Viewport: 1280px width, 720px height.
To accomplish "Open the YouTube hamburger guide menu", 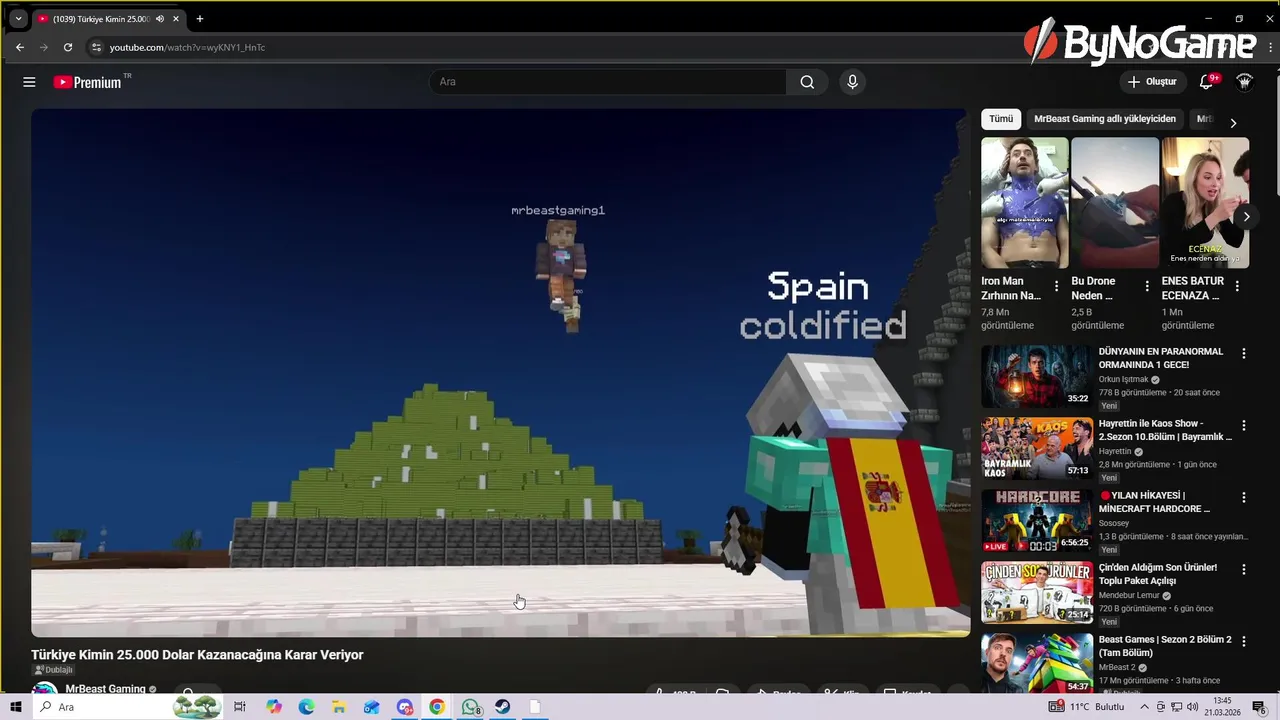I will 29,82.
